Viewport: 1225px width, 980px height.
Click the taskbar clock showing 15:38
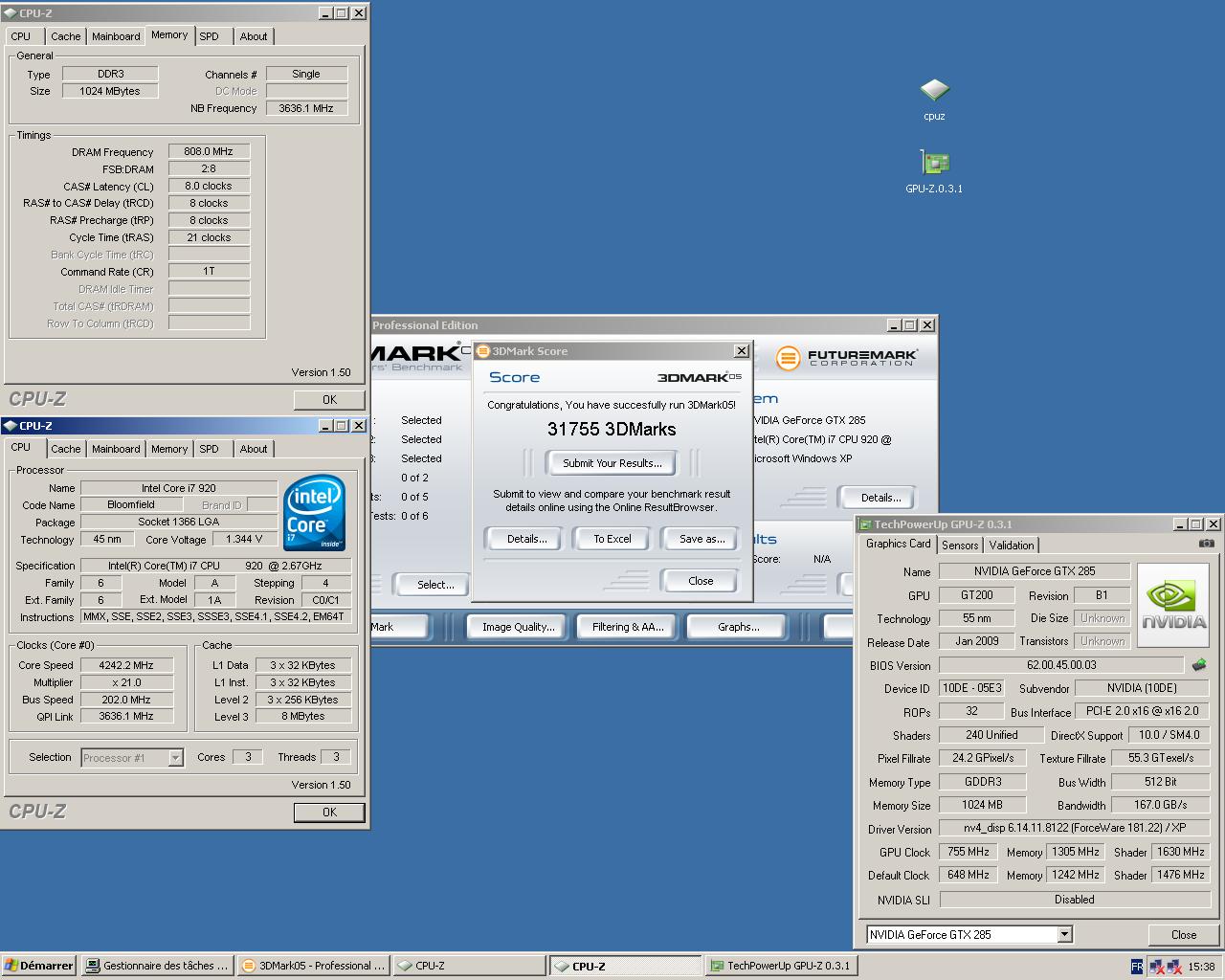click(x=1202, y=967)
